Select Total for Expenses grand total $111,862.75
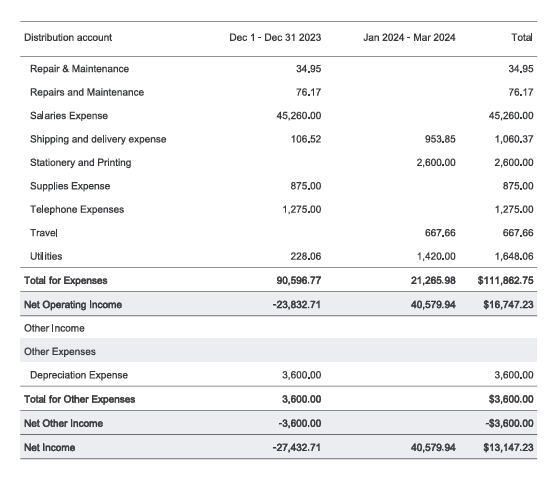This screenshot has height=501, width=559. [506, 280]
